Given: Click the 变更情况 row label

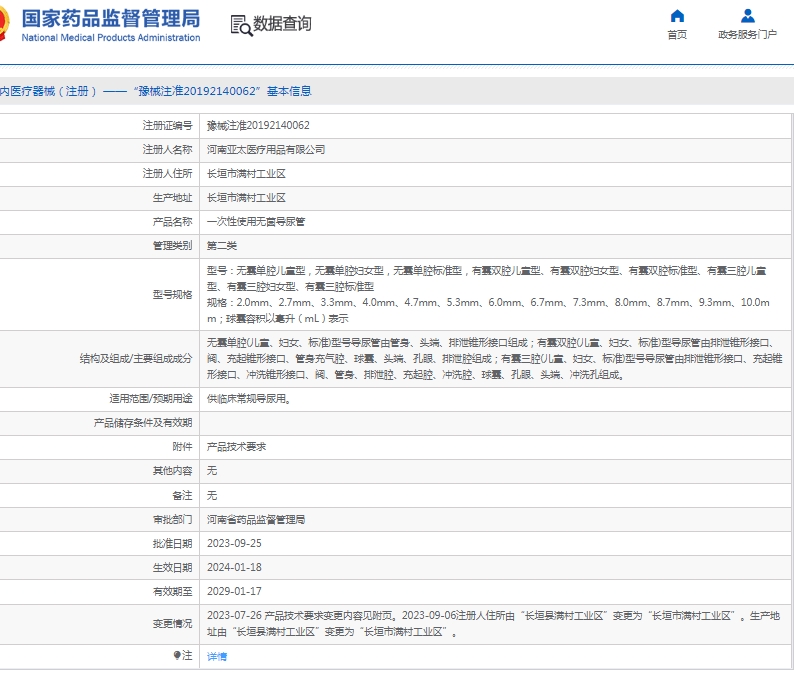Looking at the screenshot, I should coord(173,623).
